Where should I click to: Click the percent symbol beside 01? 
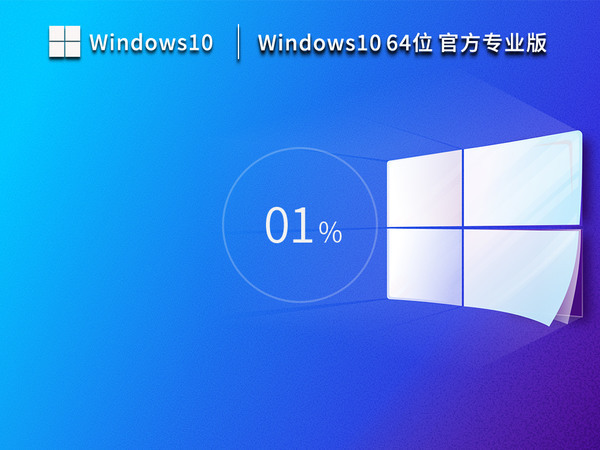(x=331, y=233)
